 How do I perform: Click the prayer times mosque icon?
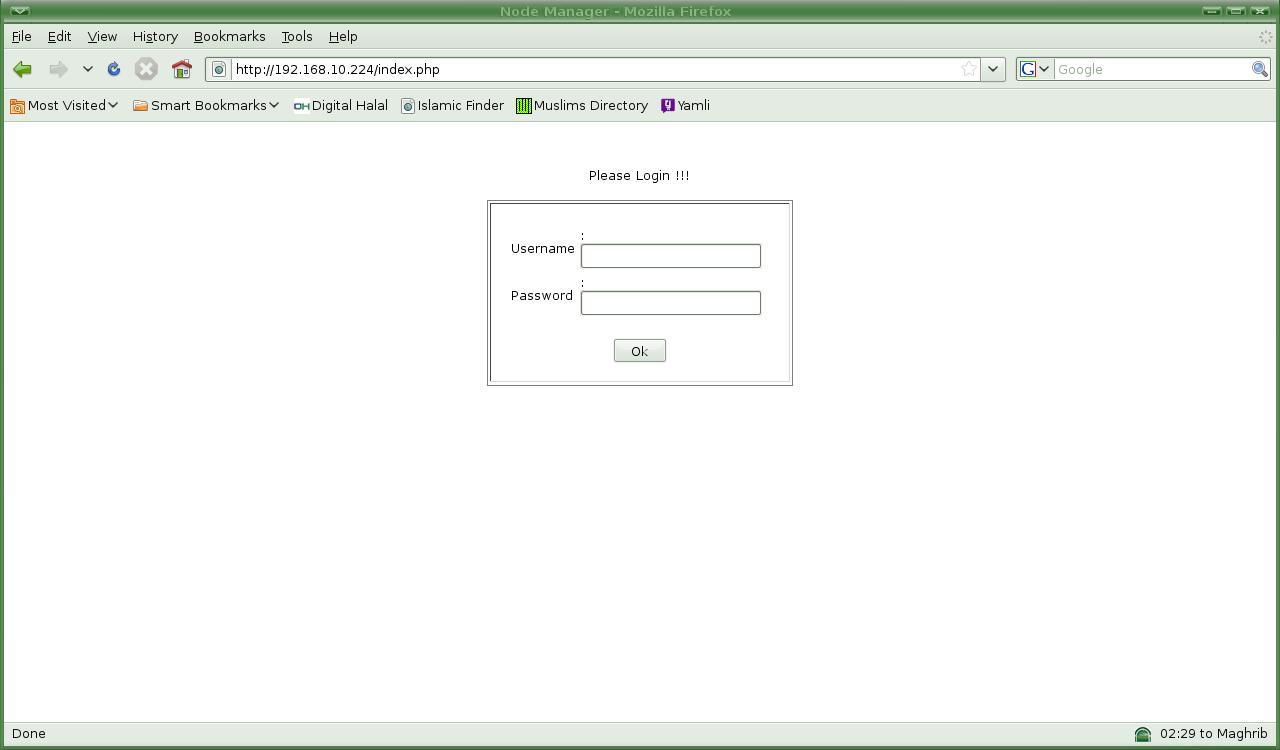1143,734
